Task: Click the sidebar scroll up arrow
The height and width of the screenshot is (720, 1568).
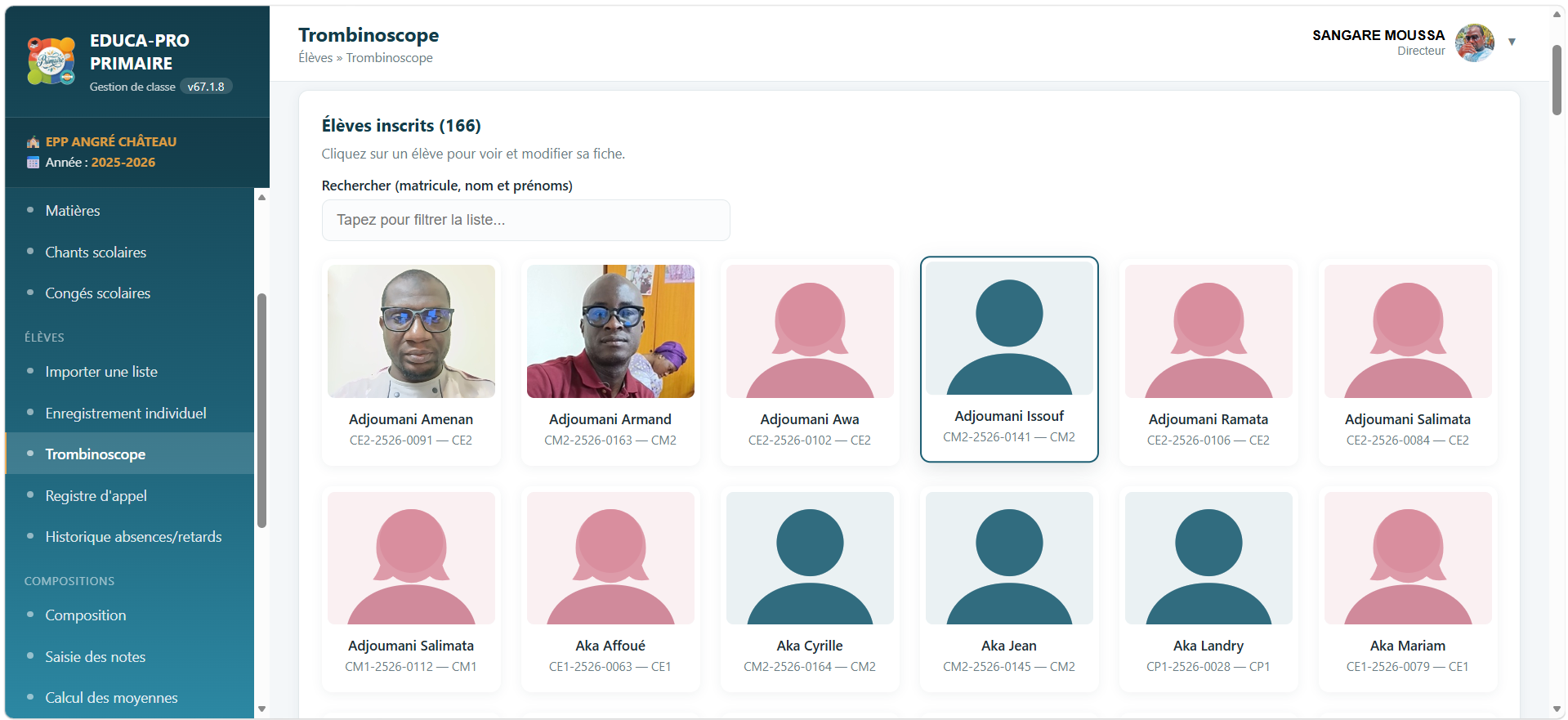Action: point(261,197)
